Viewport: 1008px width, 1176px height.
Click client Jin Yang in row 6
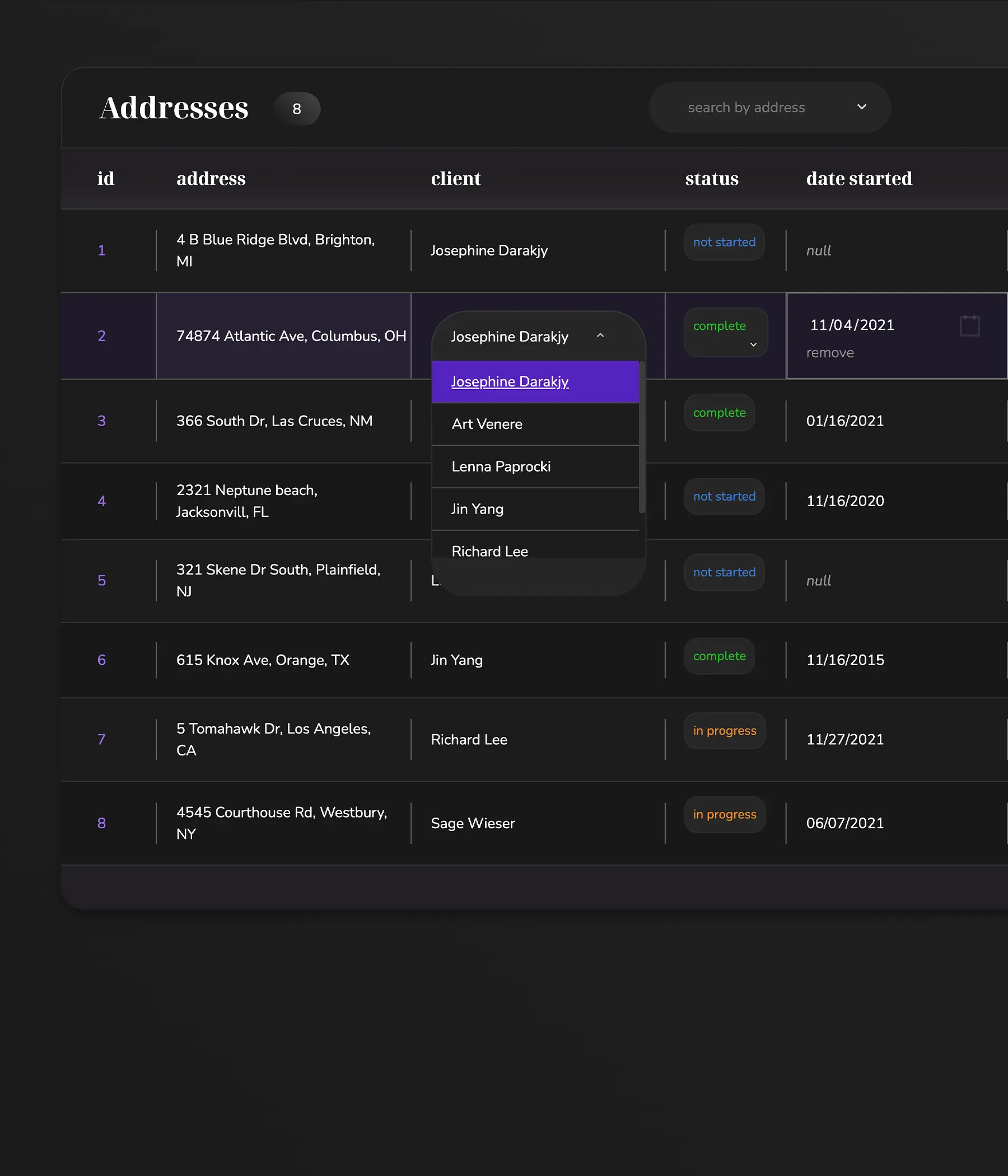click(x=456, y=660)
